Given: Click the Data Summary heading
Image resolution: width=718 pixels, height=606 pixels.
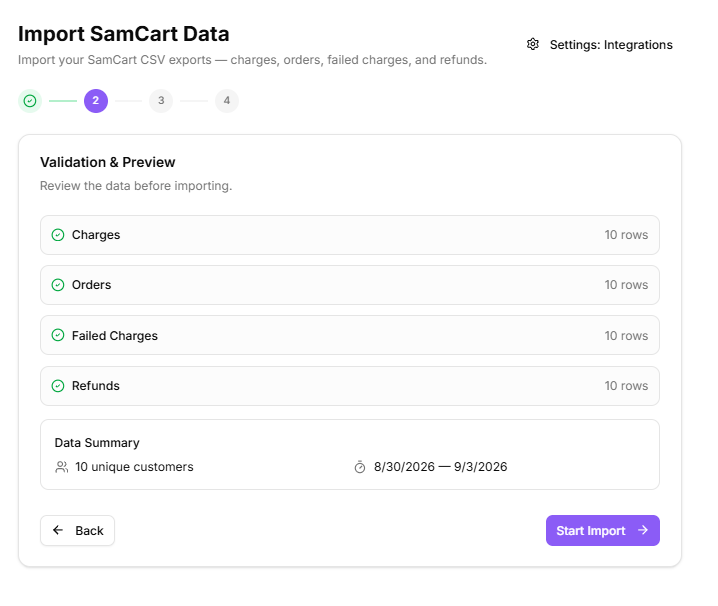Looking at the screenshot, I should click(x=97, y=443).
